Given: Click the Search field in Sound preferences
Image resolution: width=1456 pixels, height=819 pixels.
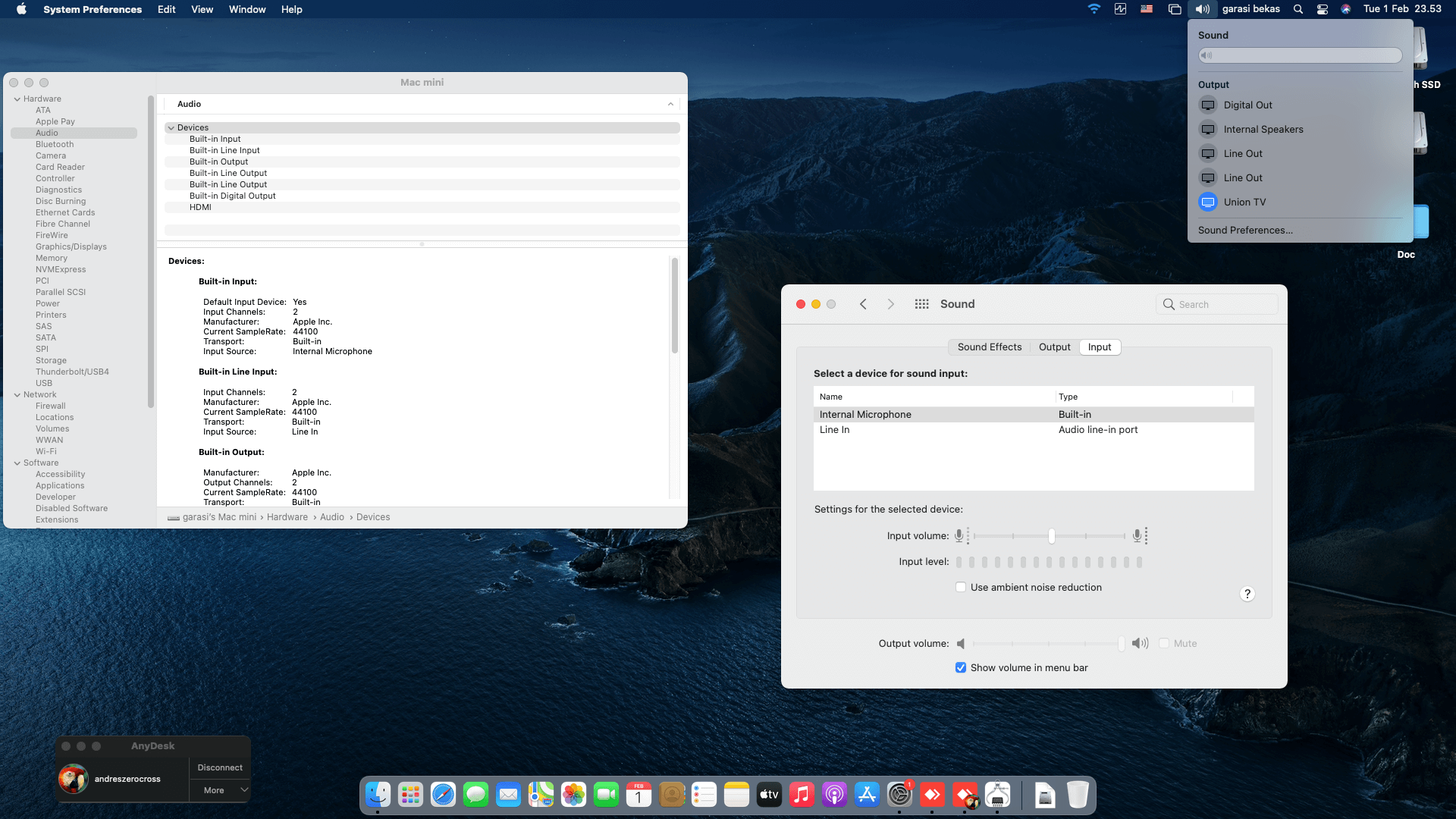Looking at the screenshot, I should (x=1216, y=303).
